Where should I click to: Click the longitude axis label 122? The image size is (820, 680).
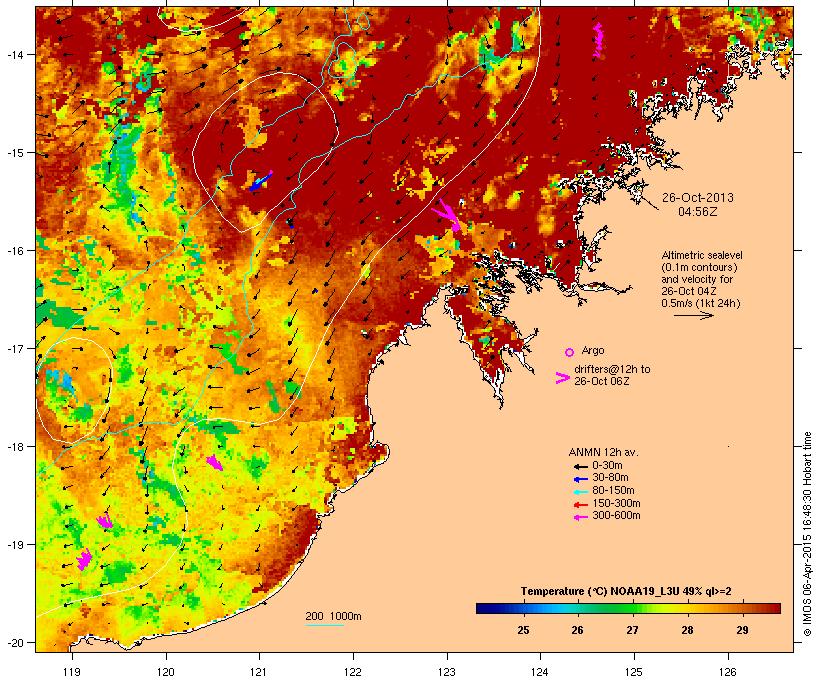click(353, 672)
